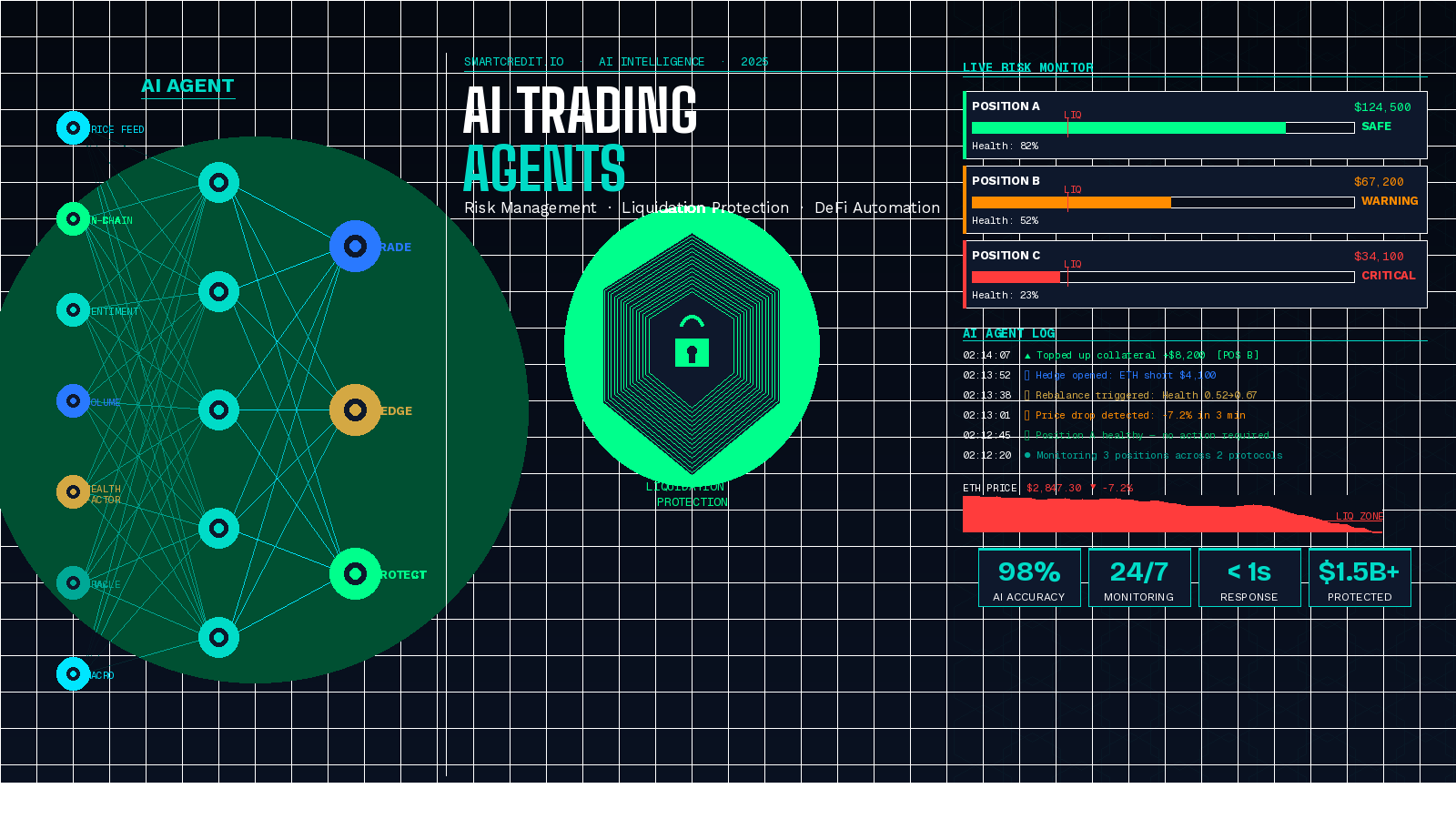
Task: Select the Macro input node
Action: [x=73, y=674]
